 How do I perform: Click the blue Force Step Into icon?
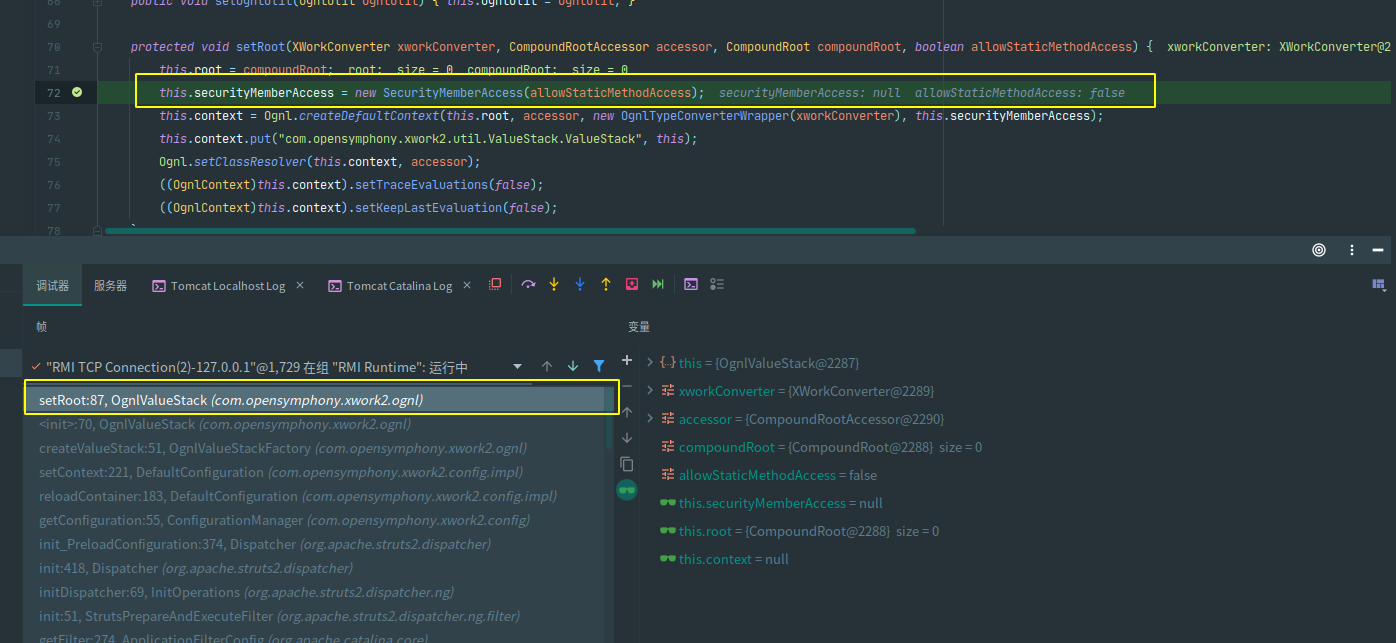point(580,285)
